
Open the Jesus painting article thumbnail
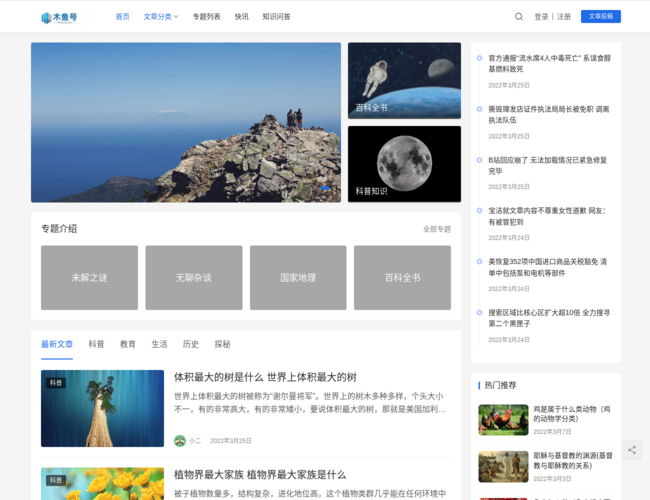(503, 467)
